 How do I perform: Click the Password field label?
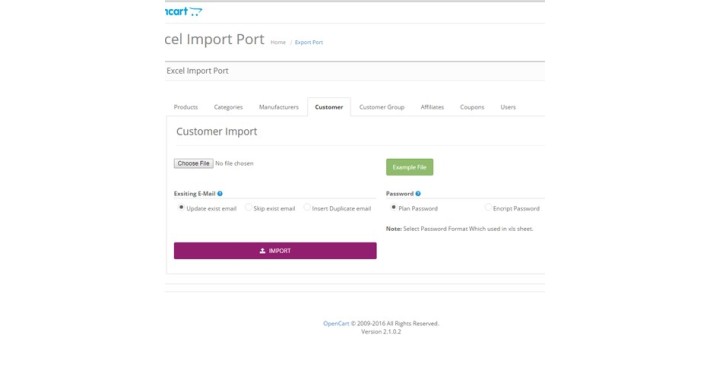pyautogui.click(x=399, y=193)
